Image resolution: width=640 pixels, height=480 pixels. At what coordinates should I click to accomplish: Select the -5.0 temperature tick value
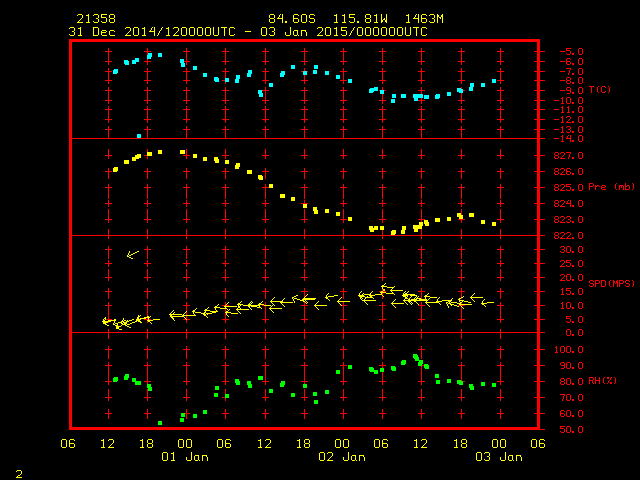coord(571,52)
